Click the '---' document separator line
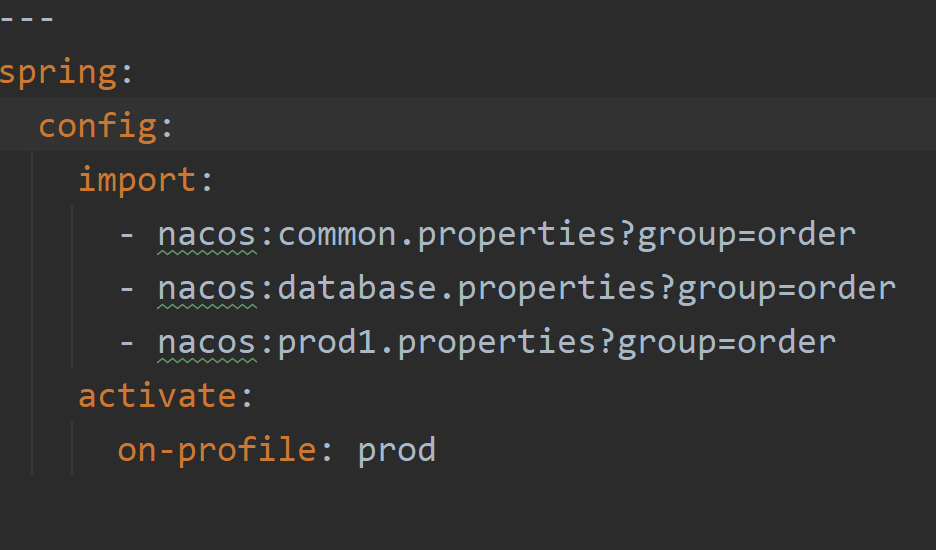Viewport: 936px width, 550px height. coord(27,20)
